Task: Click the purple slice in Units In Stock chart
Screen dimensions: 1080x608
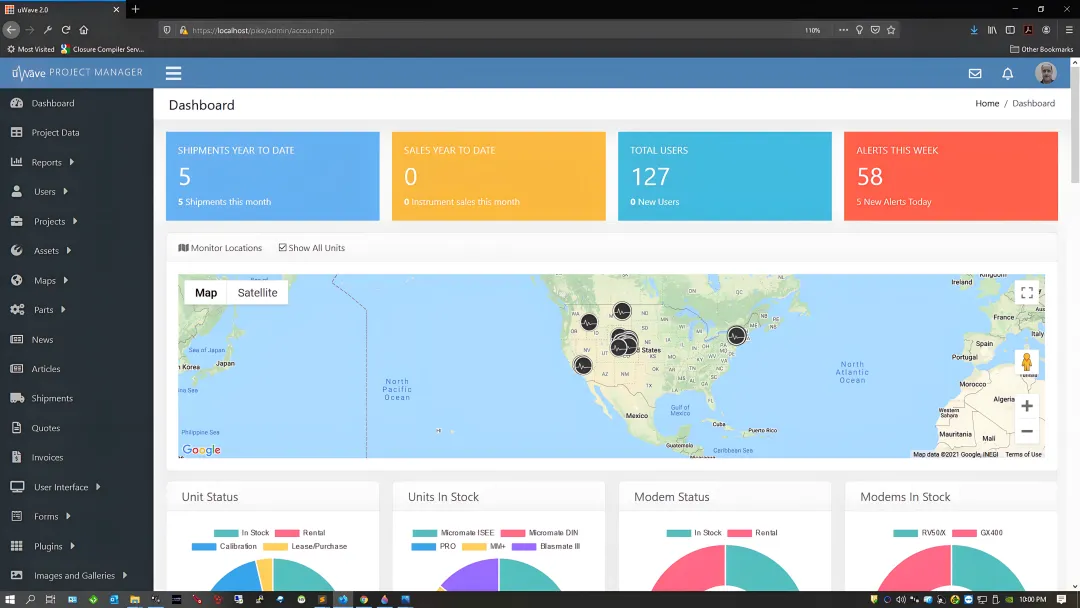Action: (x=474, y=575)
